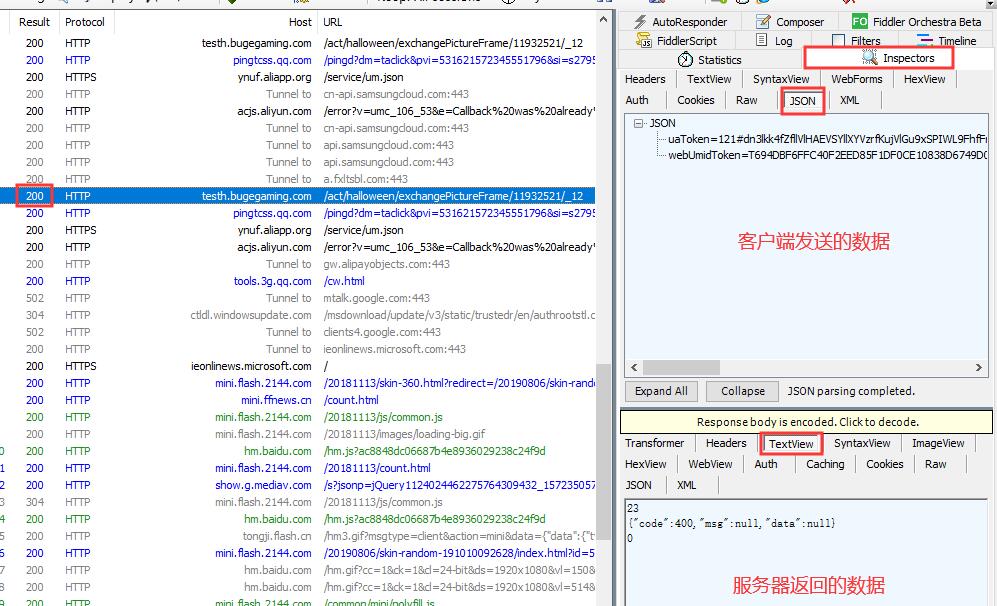Select the a.fxltsbl.com:443 tunnel session
The width and height of the screenshot is (997, 606).
click(298, 179)
